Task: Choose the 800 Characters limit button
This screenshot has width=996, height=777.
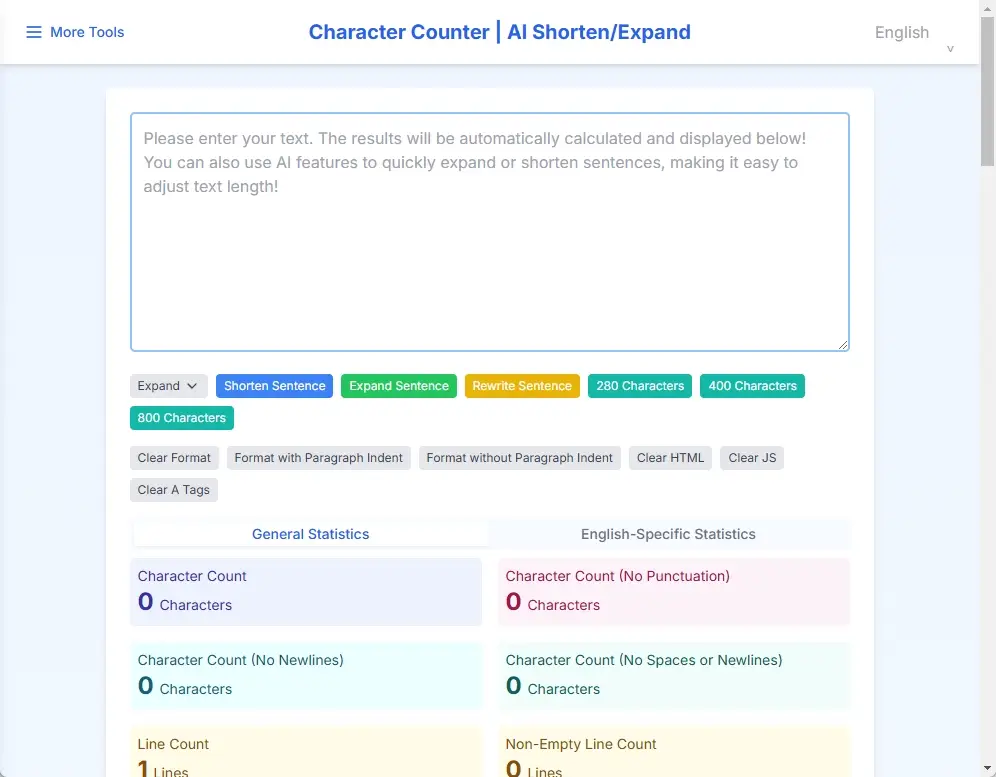Action: (182, 418)
